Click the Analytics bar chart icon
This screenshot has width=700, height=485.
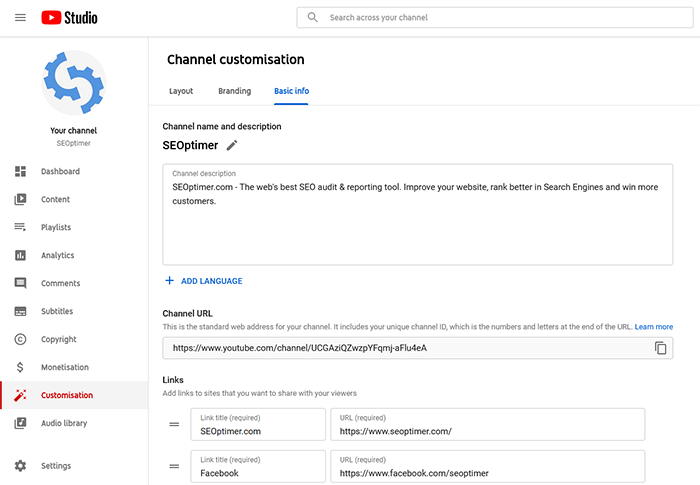click(20, 255)
